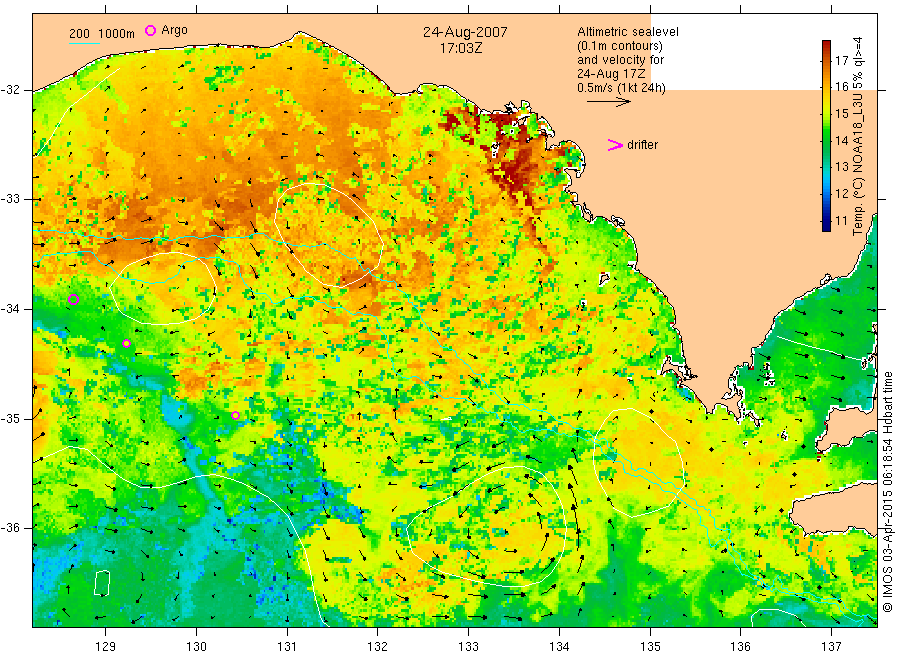Viewport: 900px width, 660px height.
Task: Click the '200 1000m' depth contour label
Action: tap(102, 34)
